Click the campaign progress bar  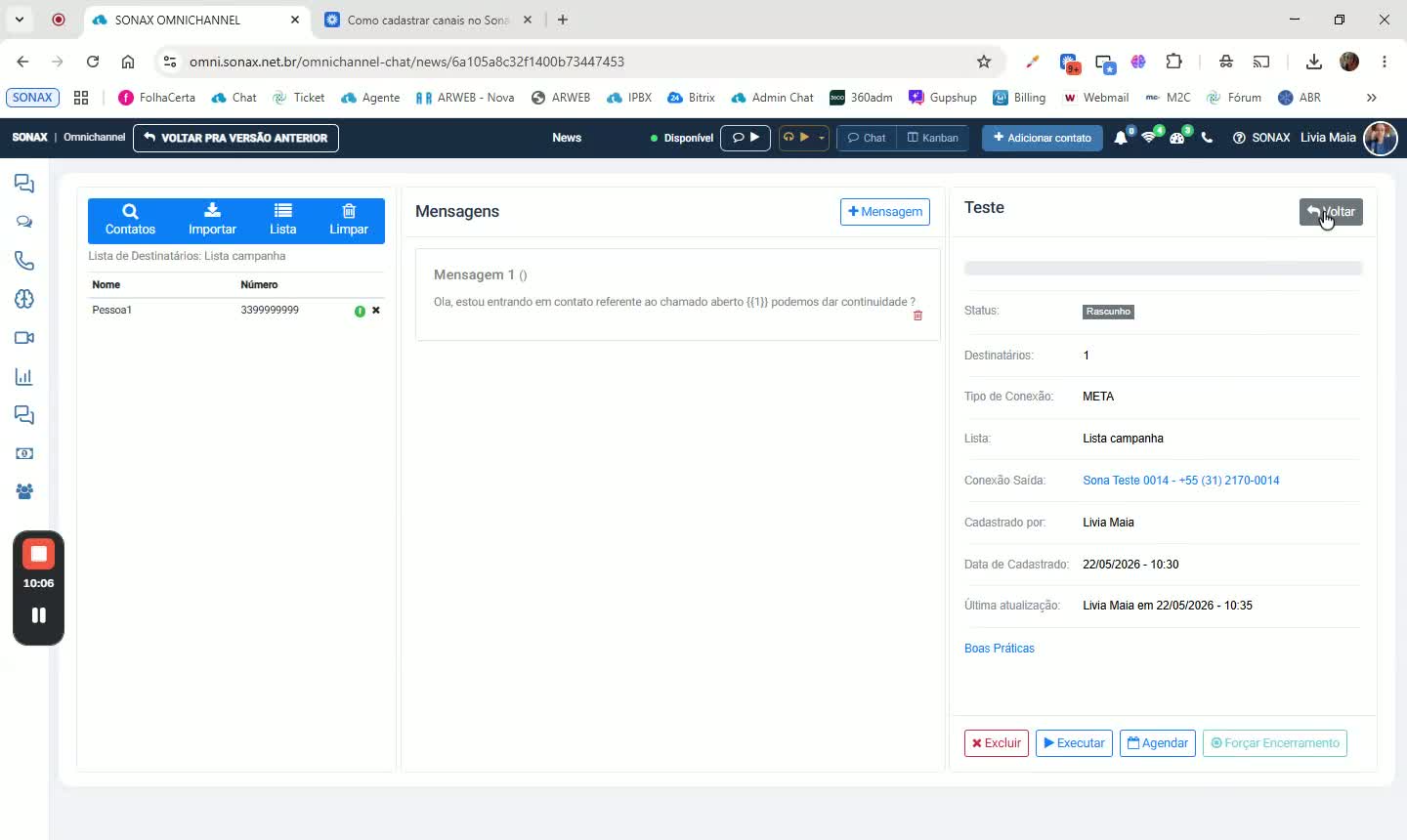tap(1163, 268)
